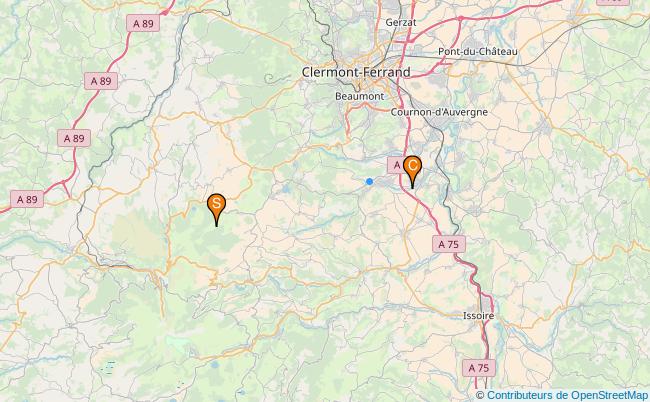This screenshot has width=650, height=402.
Task: Select the Clermont-Ferrand city label
Action: [x=356, y=72]
